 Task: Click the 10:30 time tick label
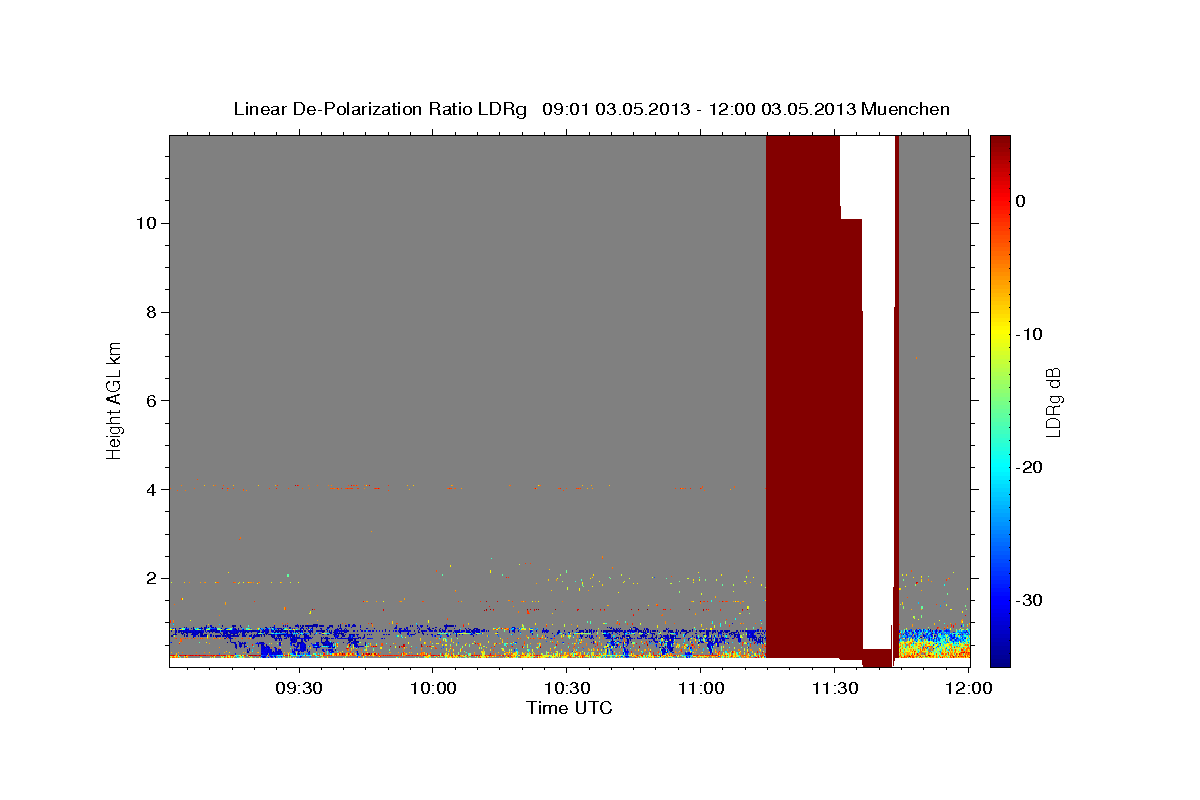tap(566, 688)
